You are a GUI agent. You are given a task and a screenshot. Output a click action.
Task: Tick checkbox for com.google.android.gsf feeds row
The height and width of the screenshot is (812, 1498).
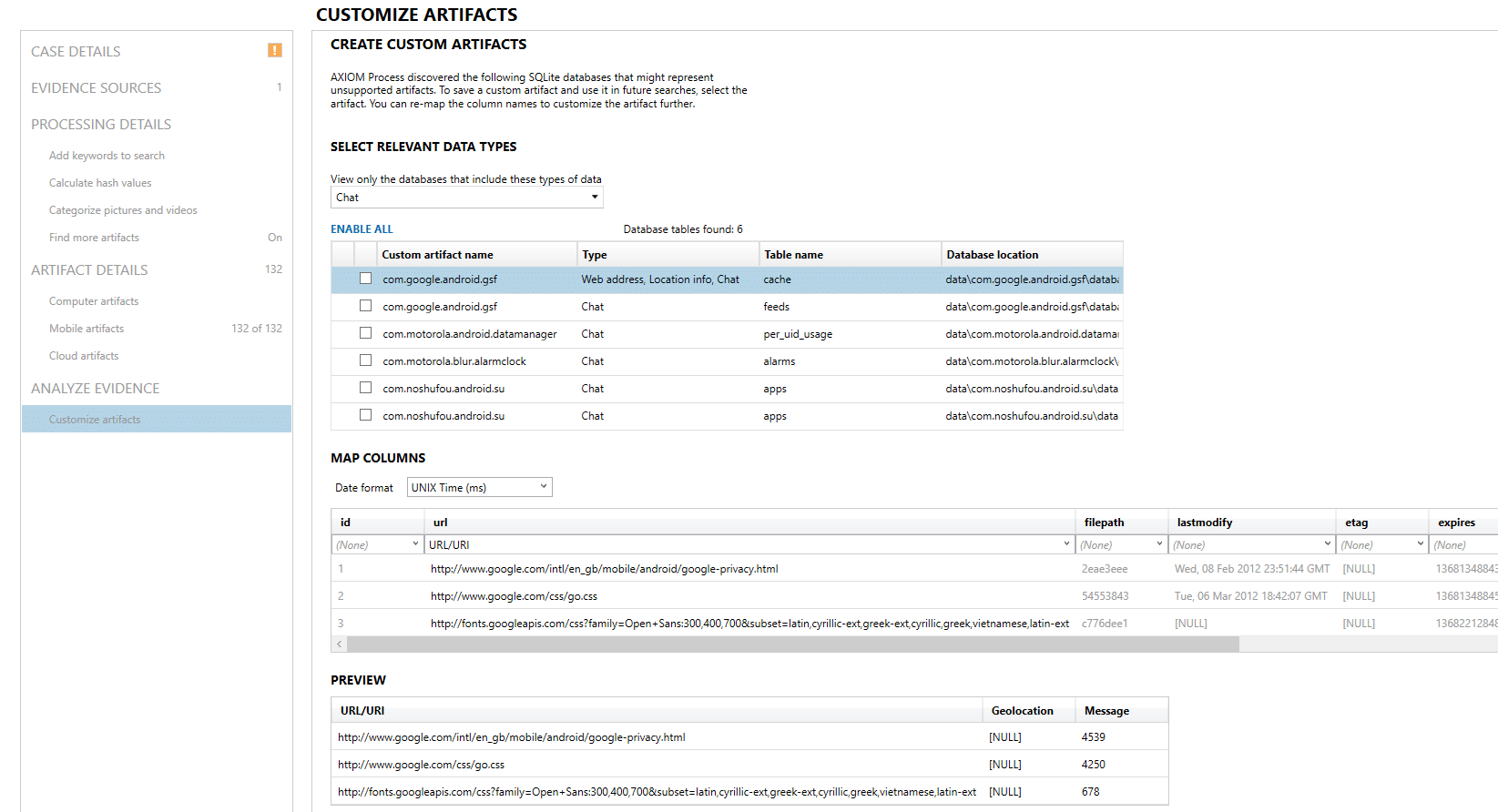(x=365, y=306)
